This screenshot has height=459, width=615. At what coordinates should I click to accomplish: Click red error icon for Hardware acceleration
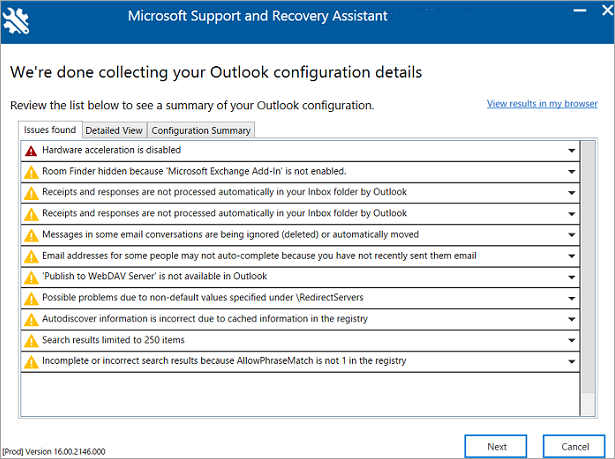tap(31, 150)
